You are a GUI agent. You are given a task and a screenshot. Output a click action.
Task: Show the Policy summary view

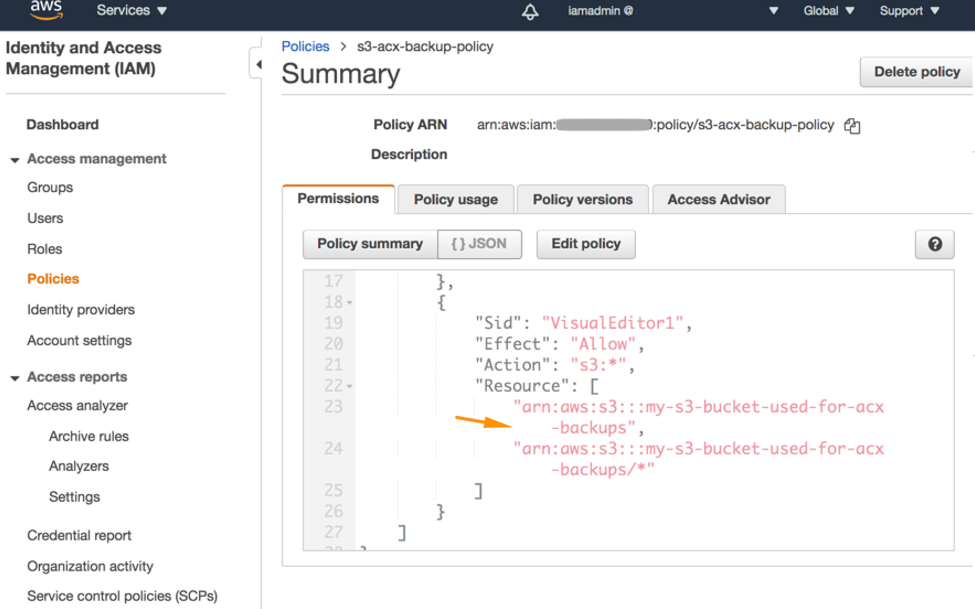click(370, 244)
